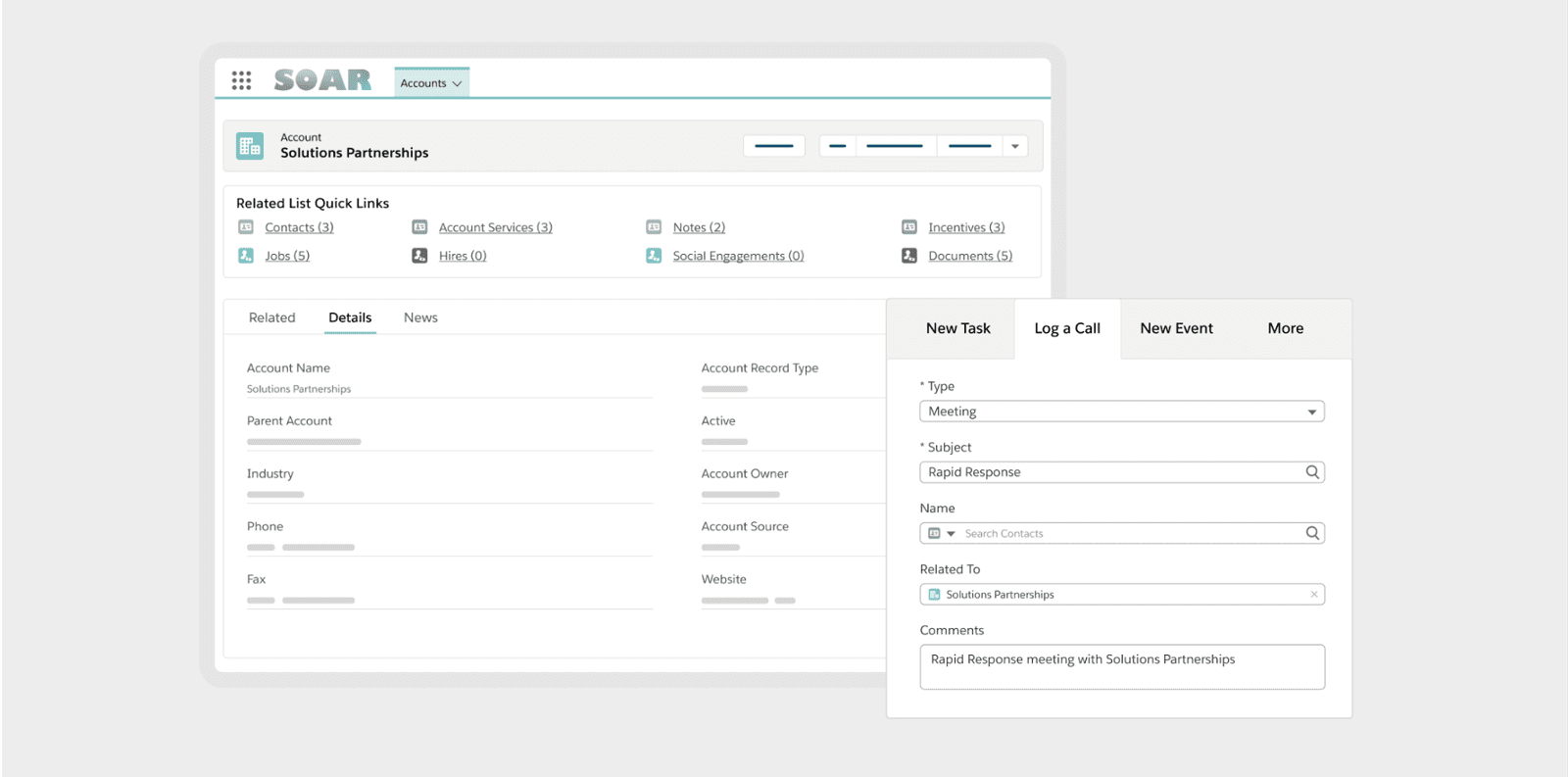The width and height of the screenshot is (1568, 777).
Task: Click the Subject field search icon
Action: (1312, 472)
